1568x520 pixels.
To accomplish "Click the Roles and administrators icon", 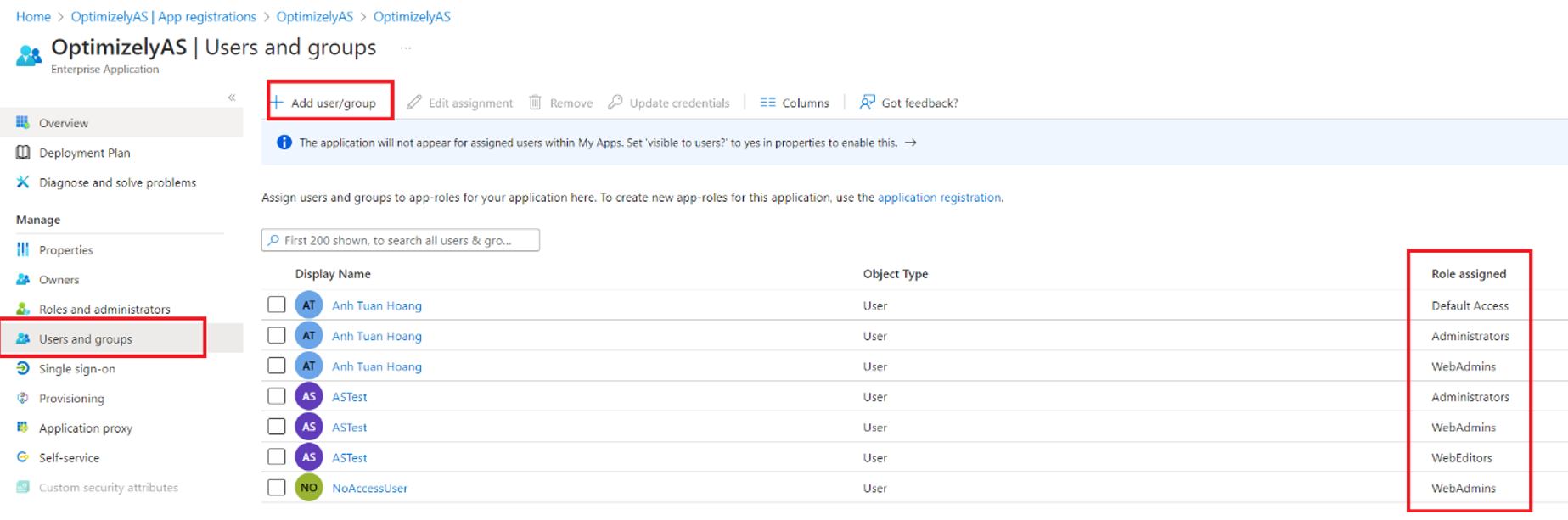I will pos(23,309).
